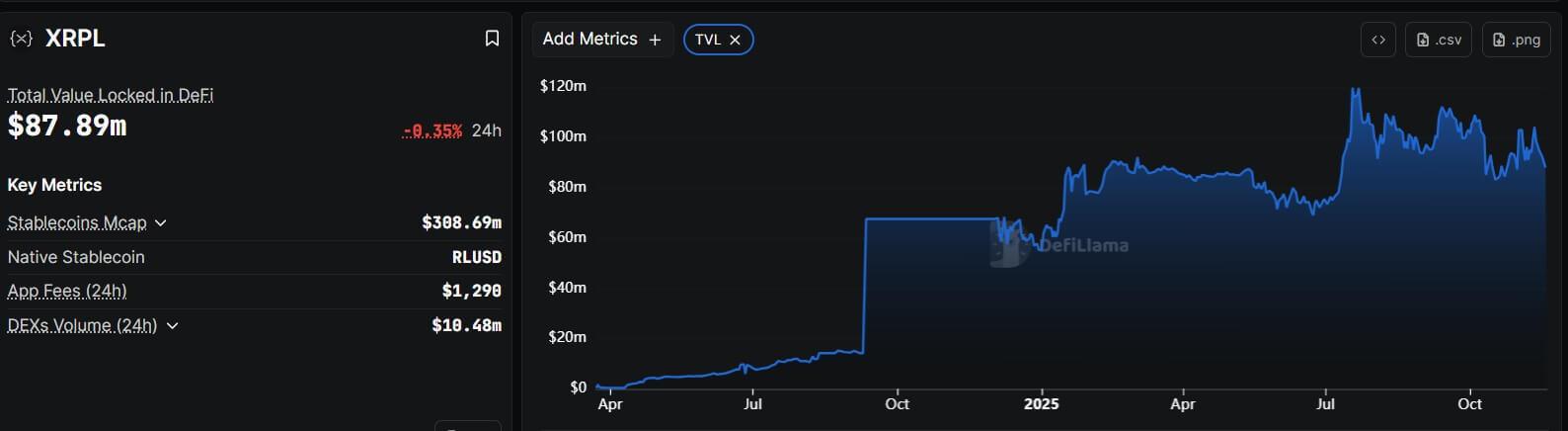Select the -0.35% 24h change value
Screen dimensions: 1568x431
coord(432,130)
